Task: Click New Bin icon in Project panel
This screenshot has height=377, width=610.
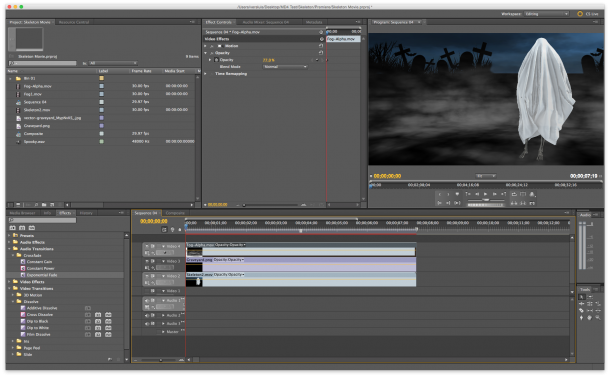Action: 44,204
